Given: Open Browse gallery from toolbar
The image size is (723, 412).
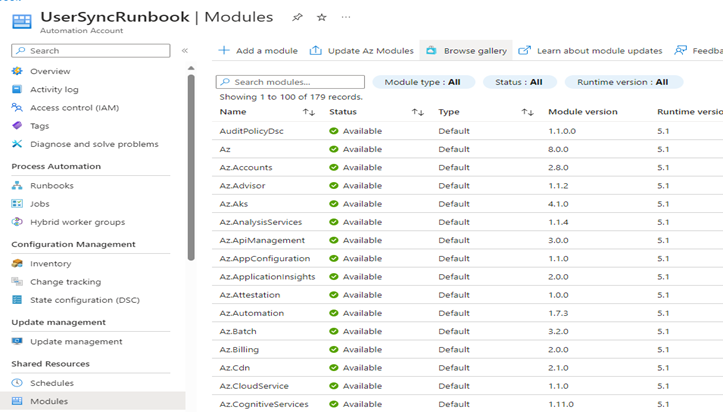Looking at the screenshot, I should (x=466, y=50).
